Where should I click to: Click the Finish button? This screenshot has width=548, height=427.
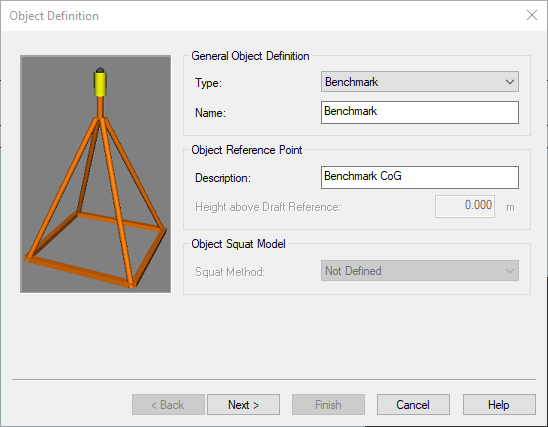pos(328,405)
